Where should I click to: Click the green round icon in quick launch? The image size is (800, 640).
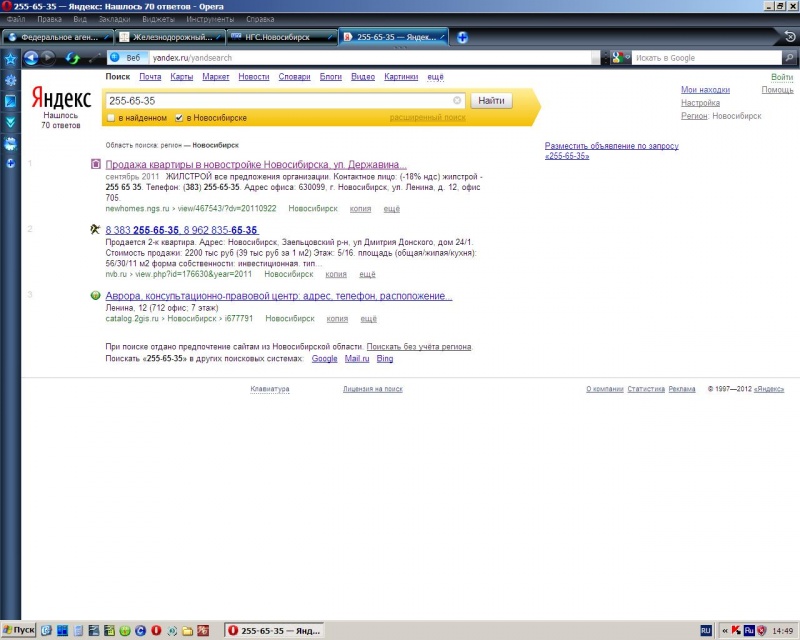coord(124,631)
